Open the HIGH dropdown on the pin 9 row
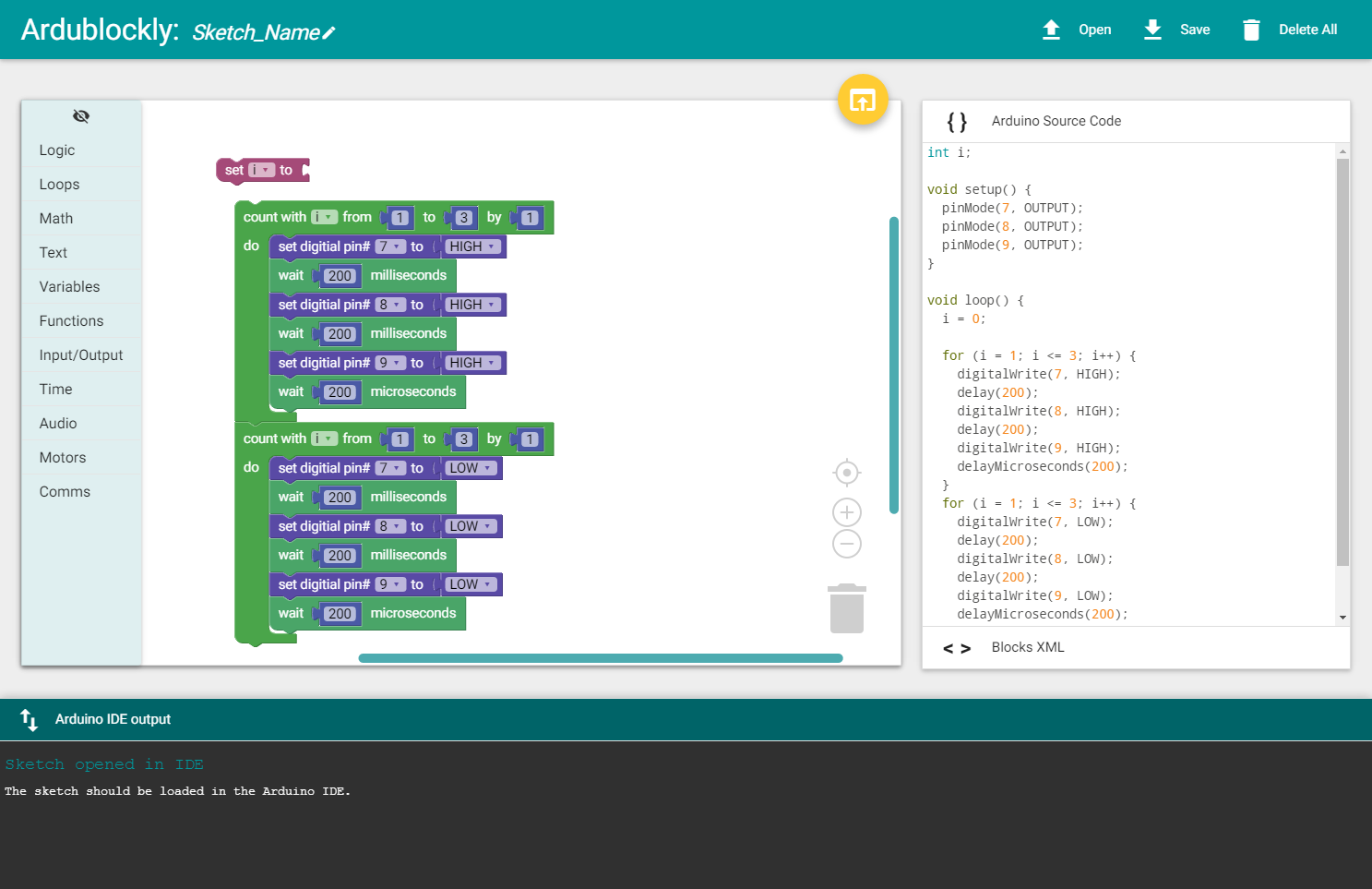Screen dimensions: 1372x889 (472, 363)
